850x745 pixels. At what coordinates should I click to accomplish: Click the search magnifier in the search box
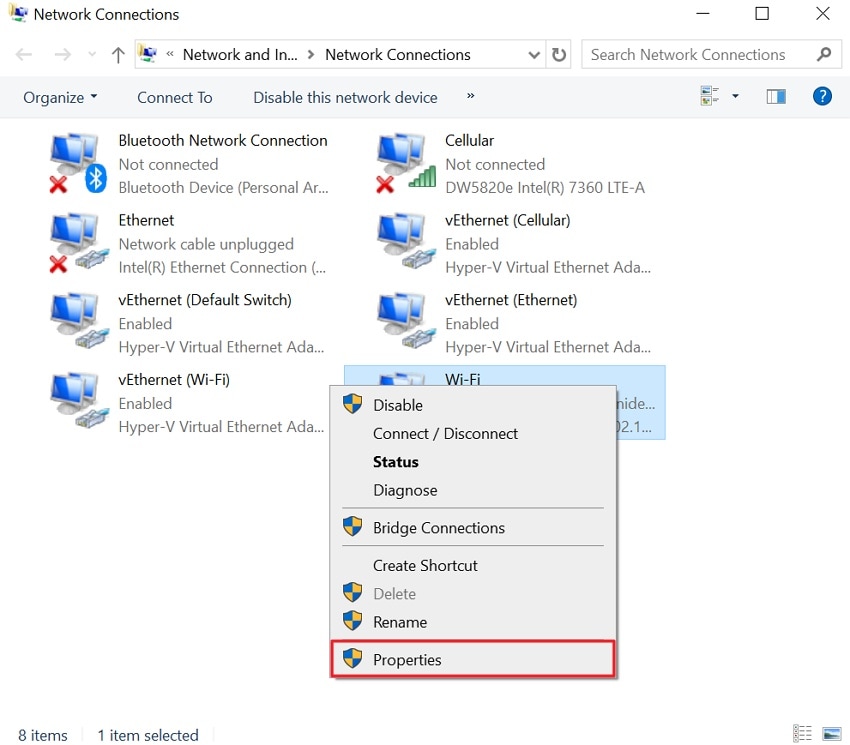[x=823, y=54]
